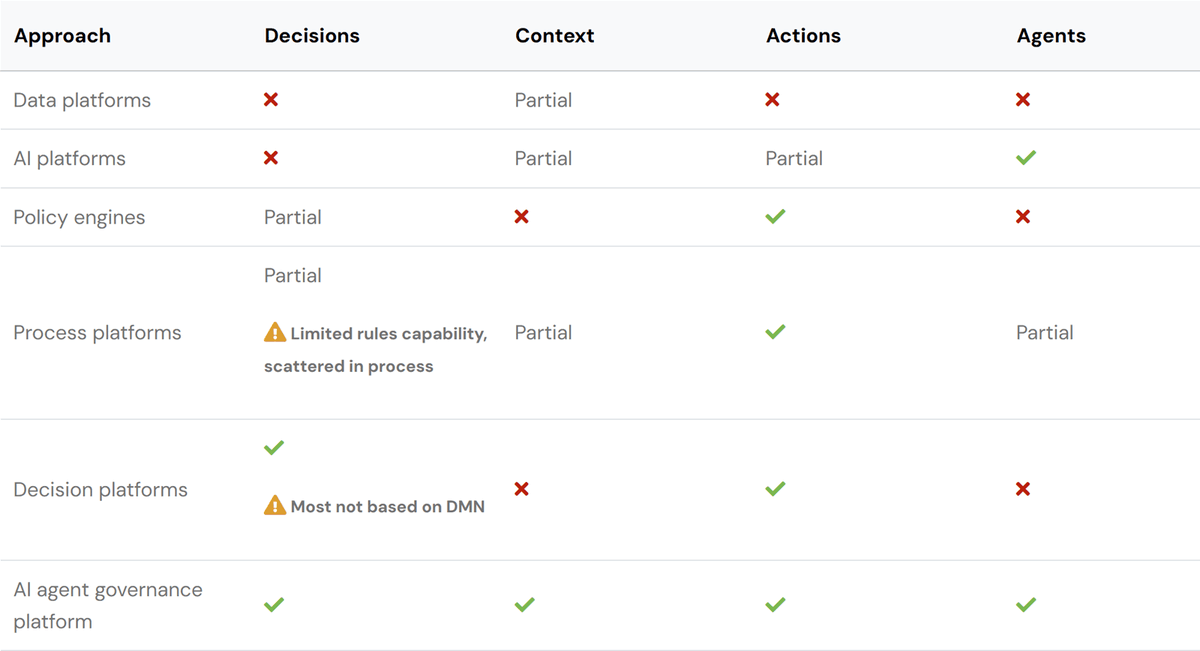Image resolution: width=1200 pixels, height=651 pixels.
Task: Click the green check for Policy engines Actions
Action: point(775,217)
